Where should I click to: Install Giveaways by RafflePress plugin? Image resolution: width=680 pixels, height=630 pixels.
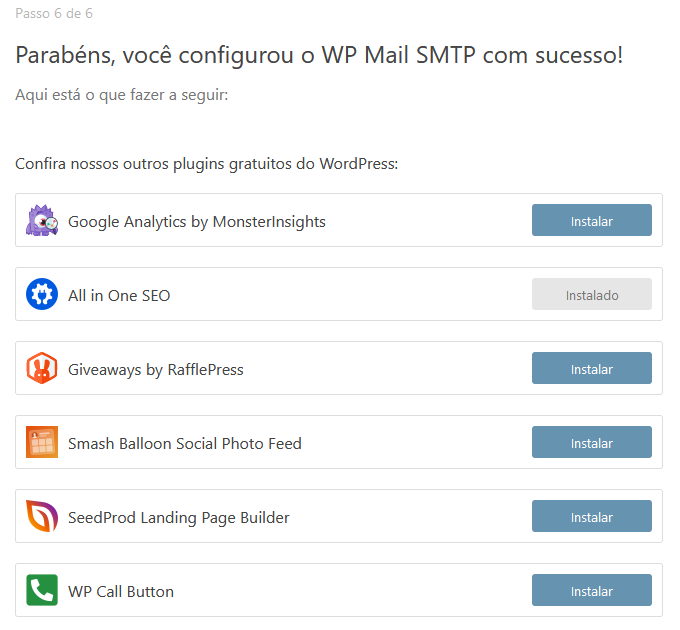pyautogui.click(x=592, y=369)
